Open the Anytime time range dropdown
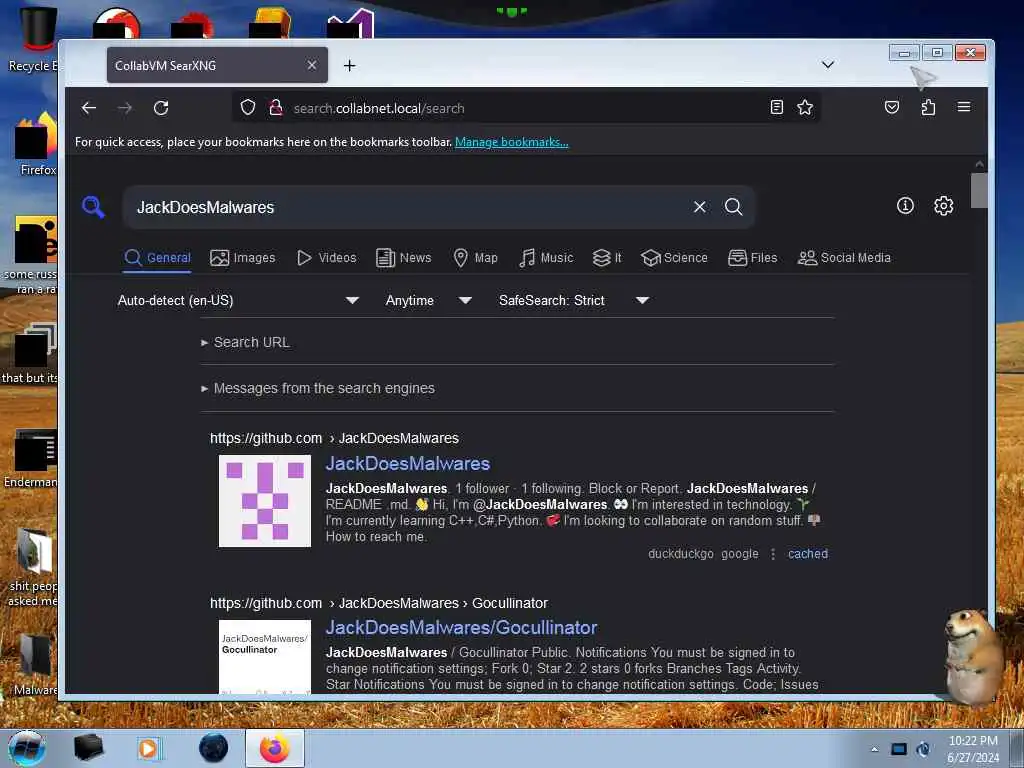The height and width of the screenshot is (768, 1024). pyautogui.click(x=428, y=300)
